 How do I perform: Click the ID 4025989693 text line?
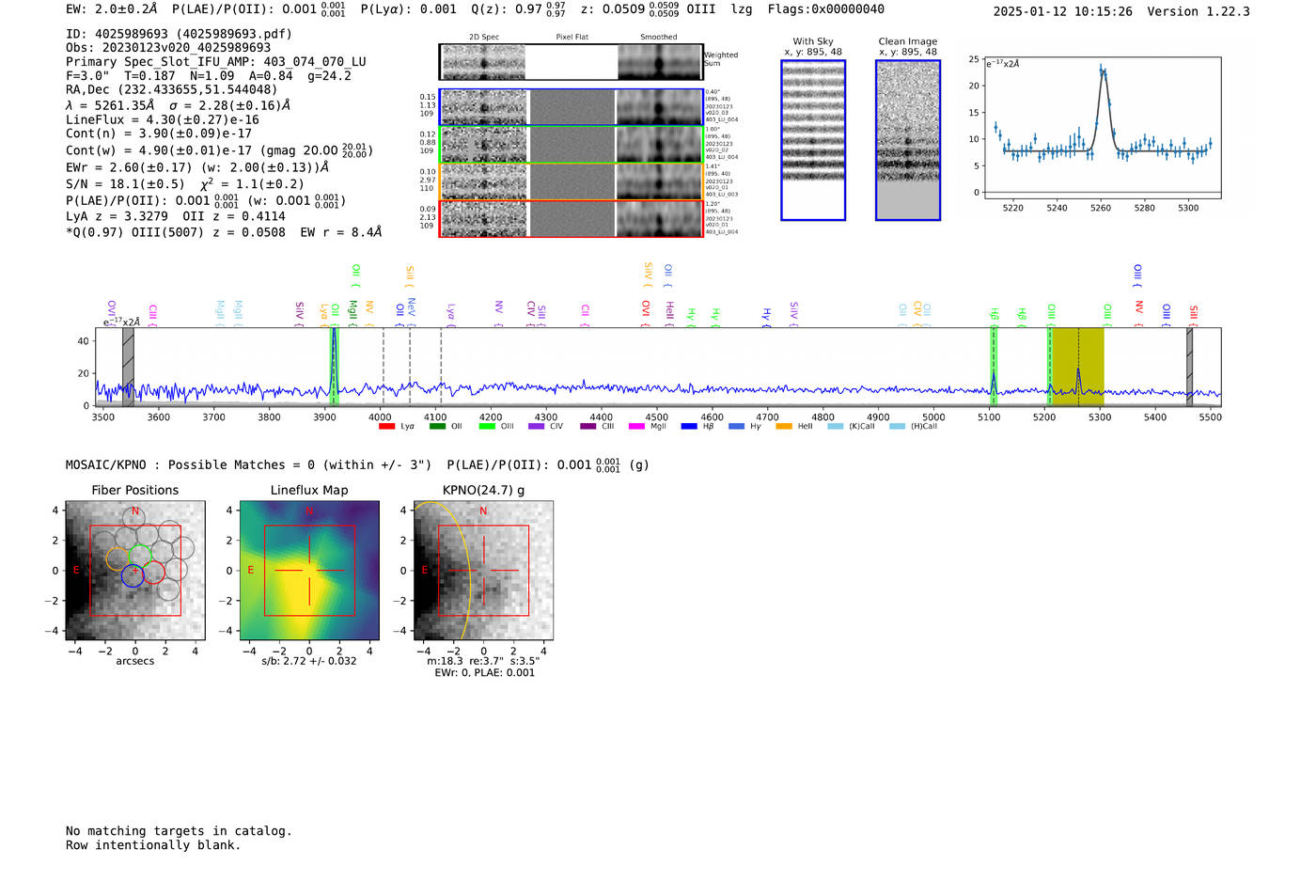click(179, 34)
